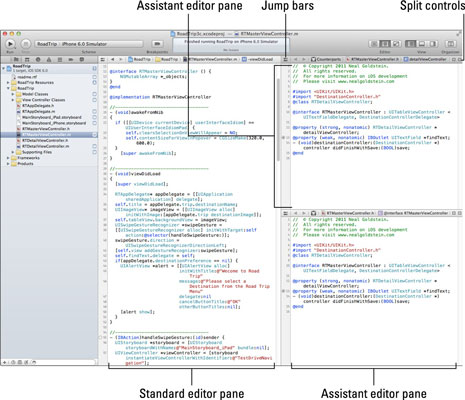The image size is (465, 400).
Task: Select the Standard editor button
Action: coord(374,44)
